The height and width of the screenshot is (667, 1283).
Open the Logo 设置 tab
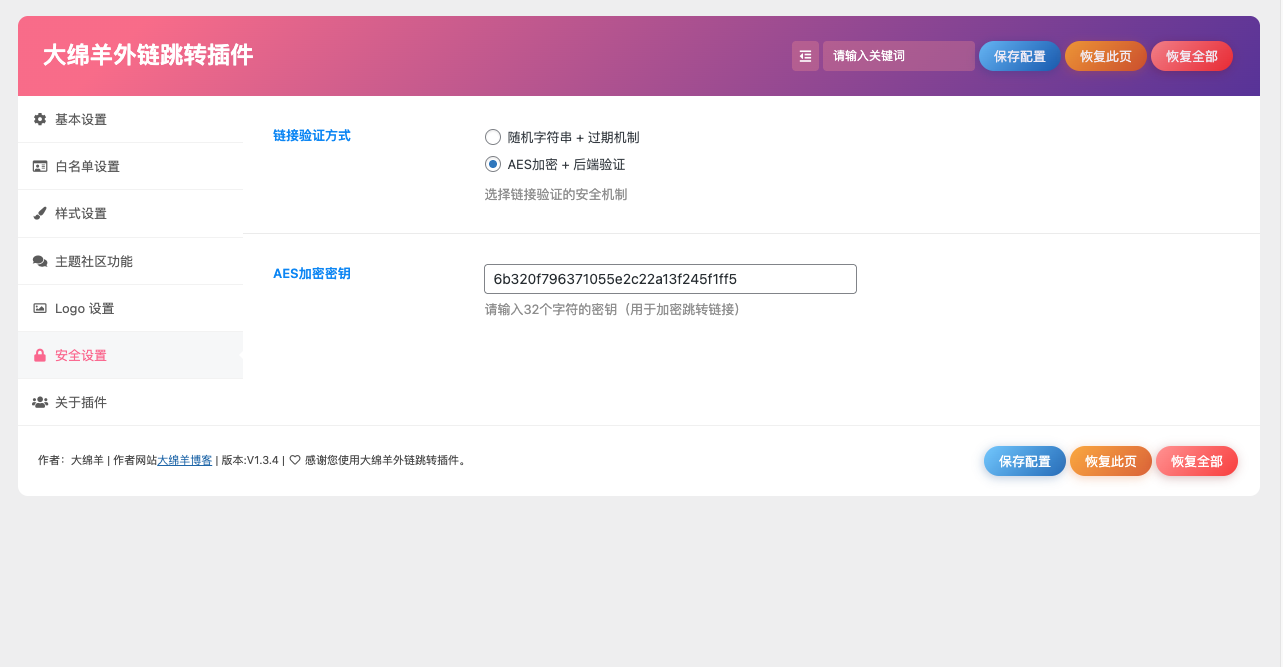[130, 308]
